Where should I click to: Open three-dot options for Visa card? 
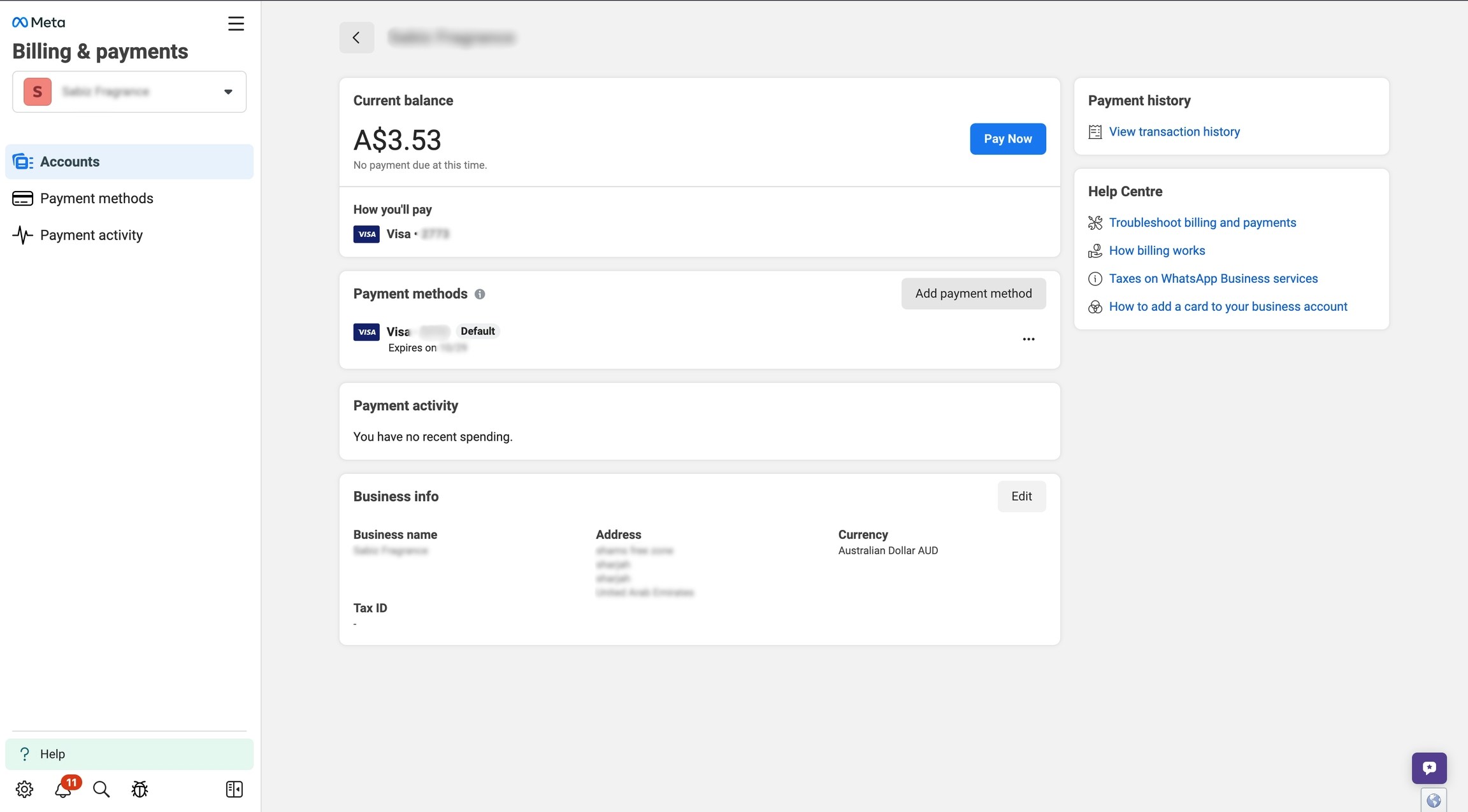click(1028, 339)
